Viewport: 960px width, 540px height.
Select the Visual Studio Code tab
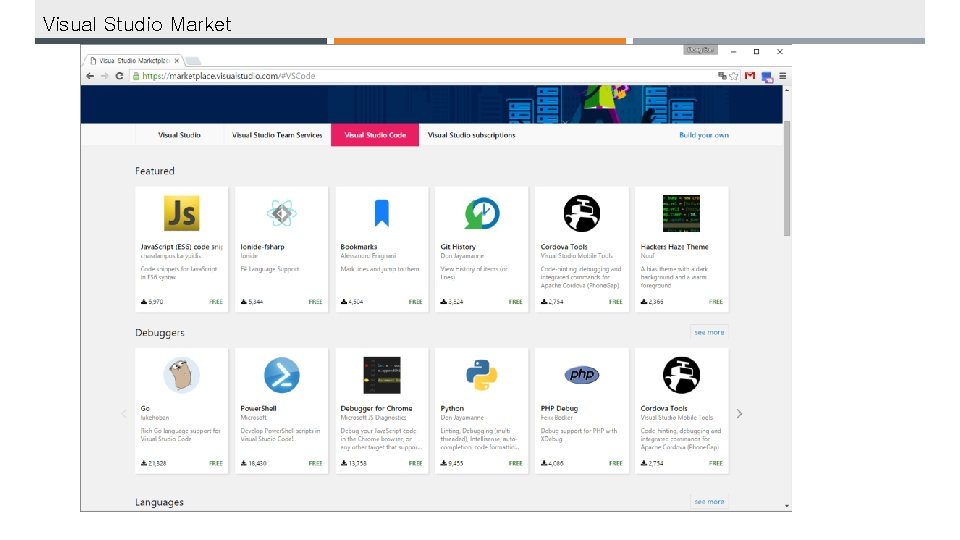tap(375, 135)
